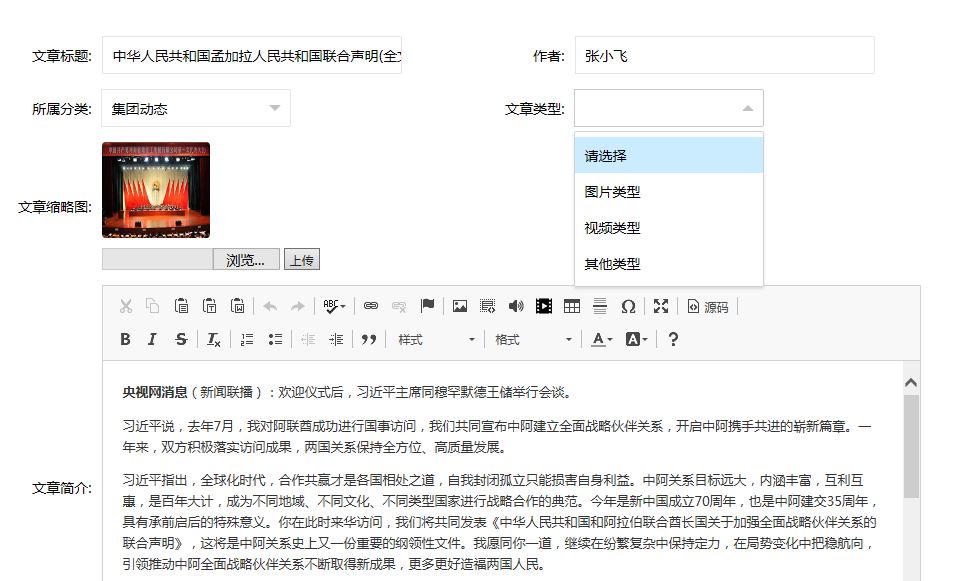Maximize the editor with fullscreen icon
969x581 pixels.
click(x=661, y=307)
